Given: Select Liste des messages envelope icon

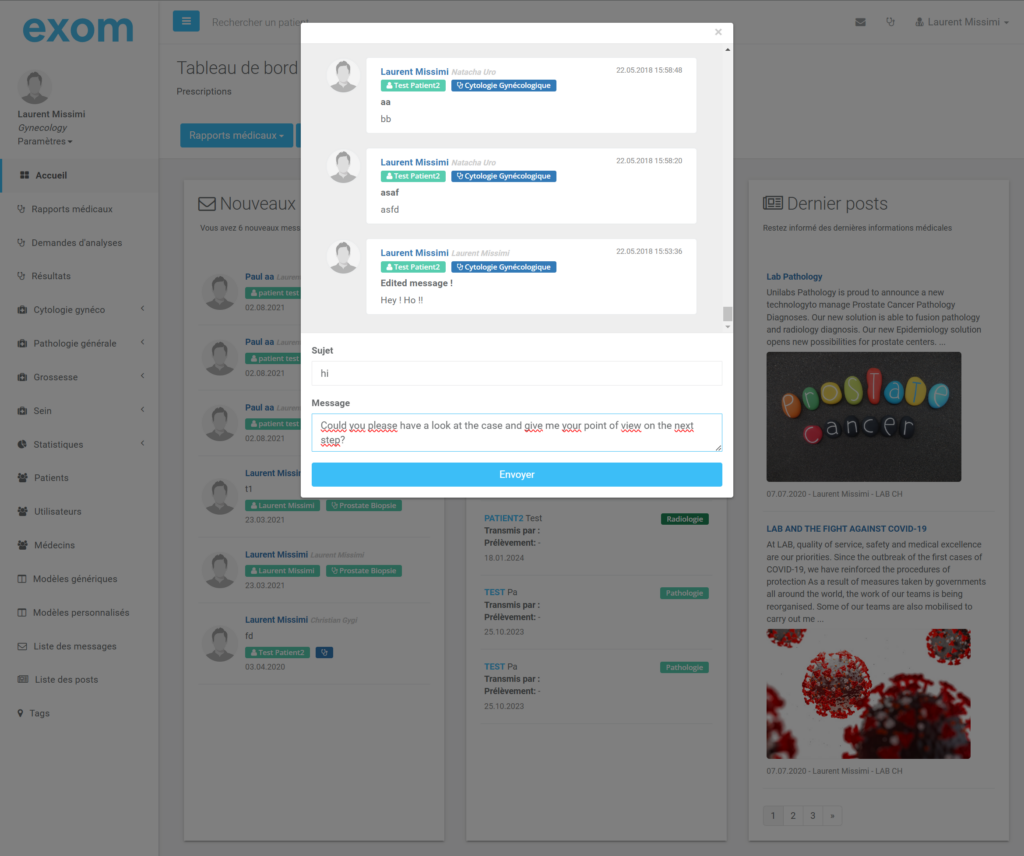Looking at the screenshot, I should click(22, 646).
